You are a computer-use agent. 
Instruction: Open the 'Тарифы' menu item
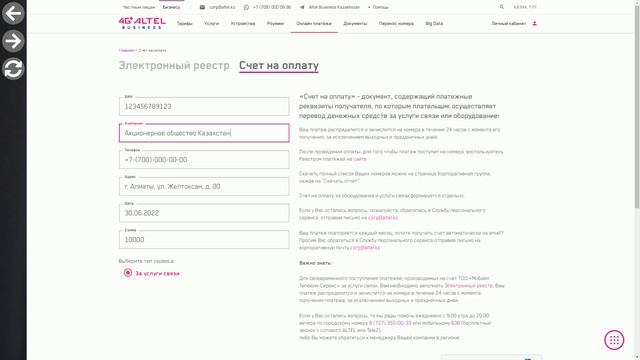click(x=184, y=23)
